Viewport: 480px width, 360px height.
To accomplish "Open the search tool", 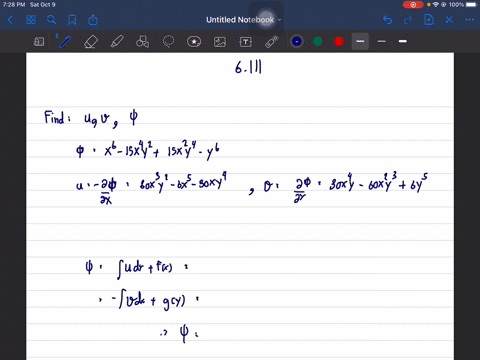I will (51, 20).
